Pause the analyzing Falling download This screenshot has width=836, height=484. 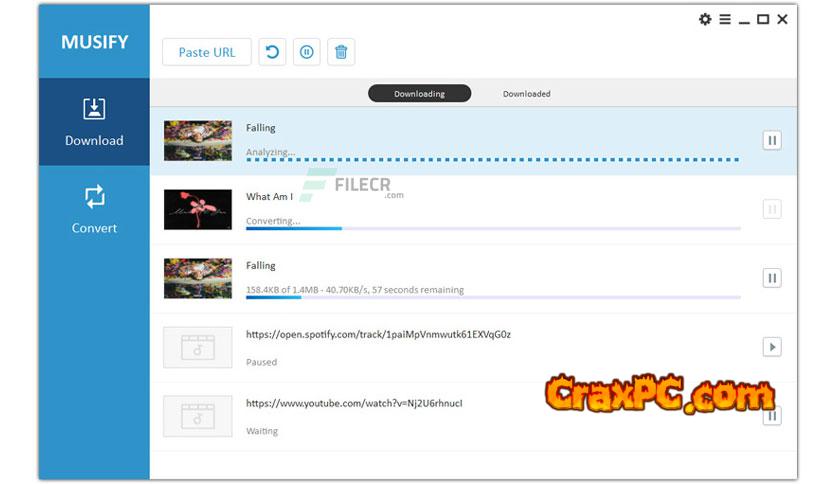[771, 140]
